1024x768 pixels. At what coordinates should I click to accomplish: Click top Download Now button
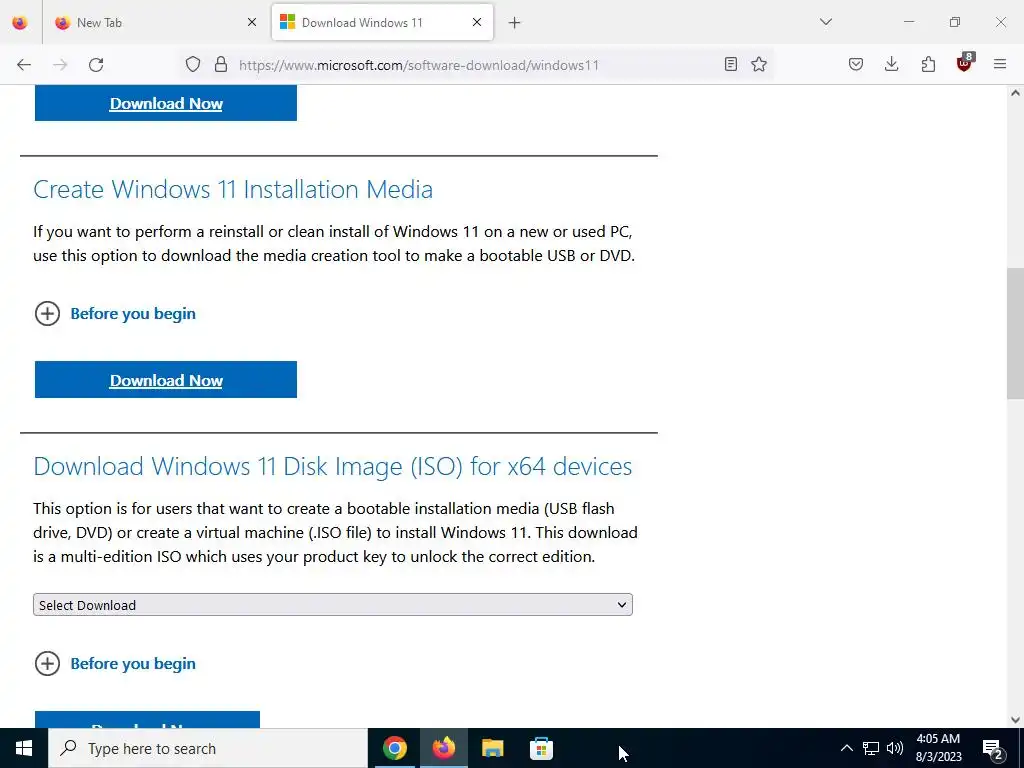click(x=166, y=103)
